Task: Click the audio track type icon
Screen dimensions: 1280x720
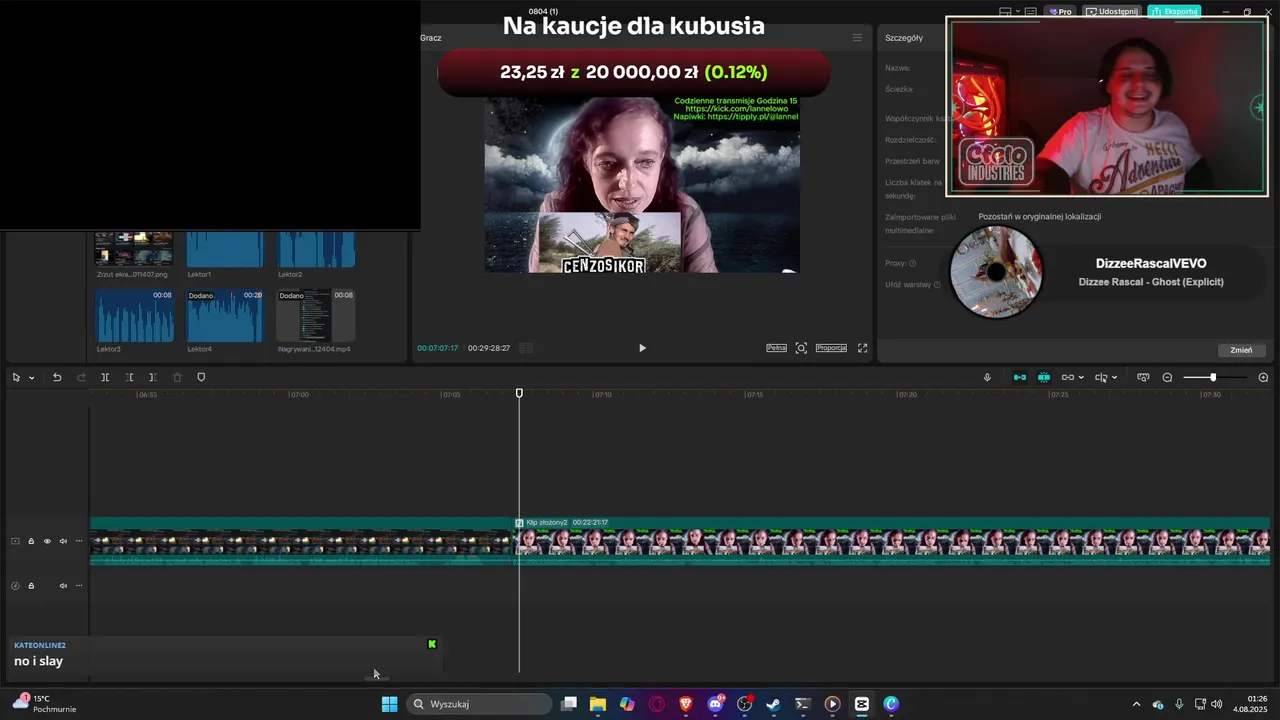Action: click(x=15, y=586)
